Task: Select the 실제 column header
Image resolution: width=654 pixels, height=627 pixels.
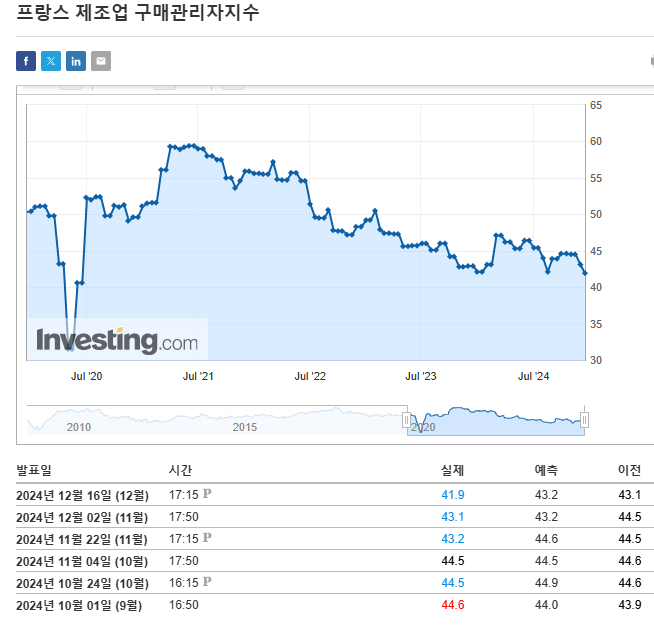Action: click(452, 470)
